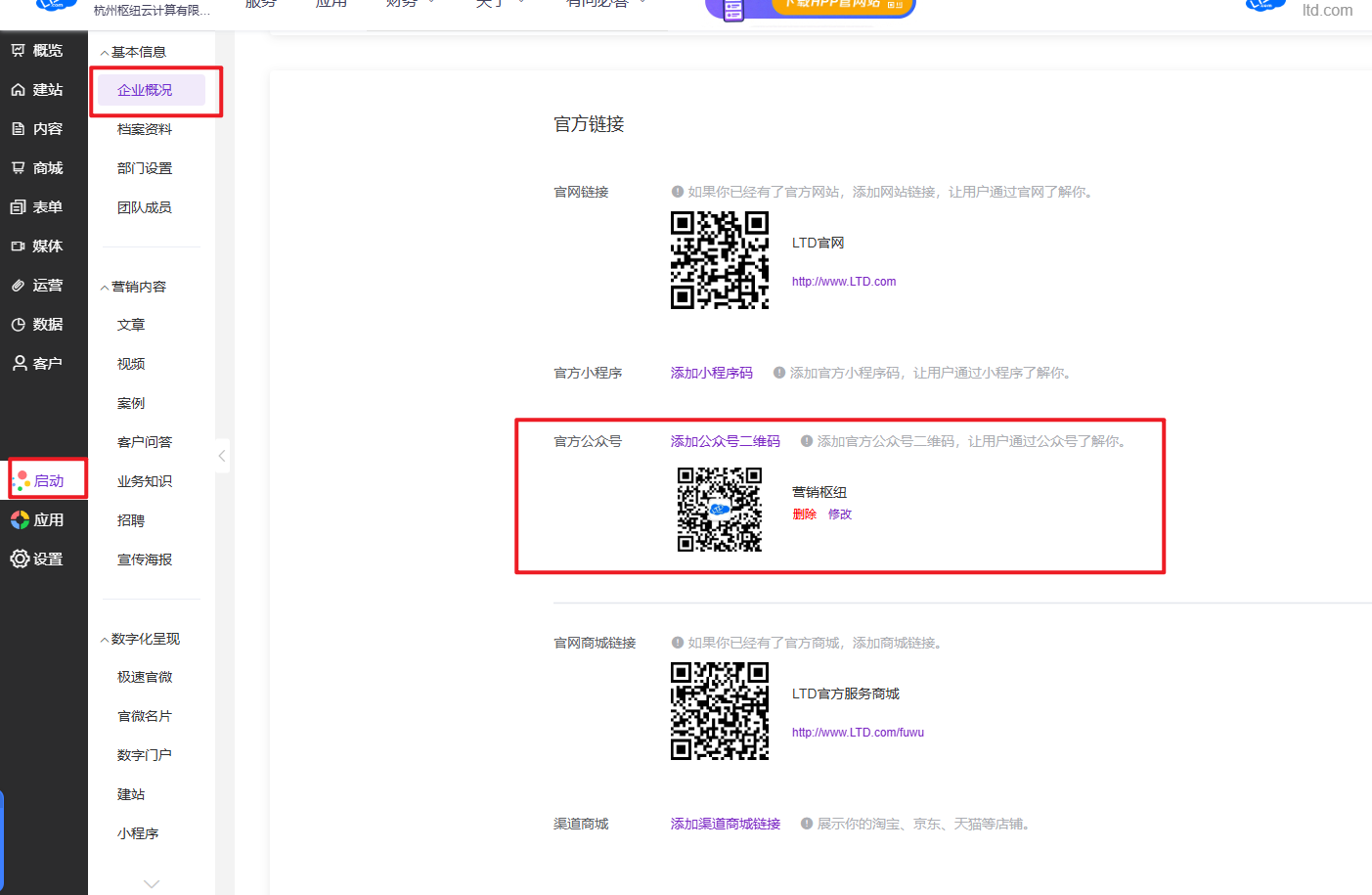Select 档案资料 menu item
1372x895 pixels.
click(x=145, y=129)
